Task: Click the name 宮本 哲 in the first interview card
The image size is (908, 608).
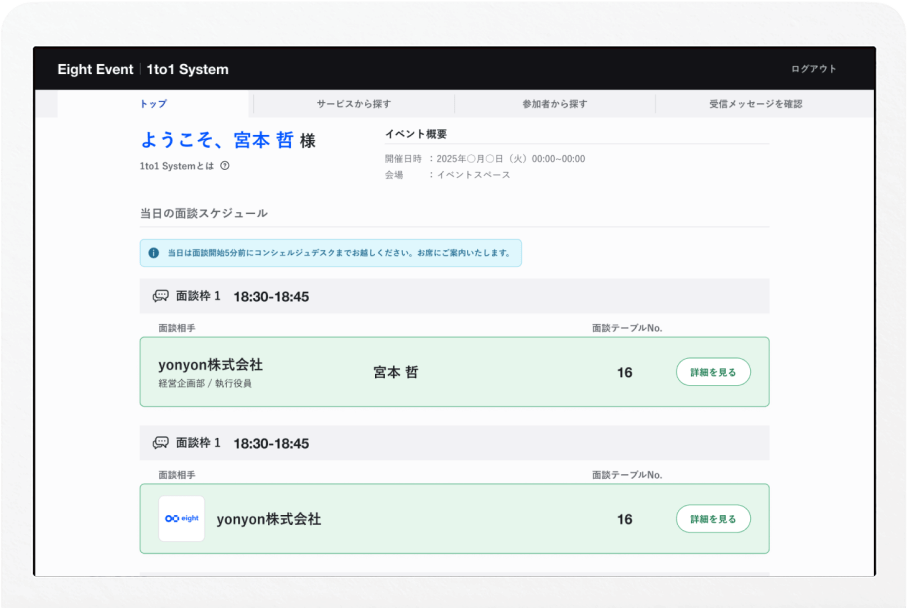Action: coord(396,372)
